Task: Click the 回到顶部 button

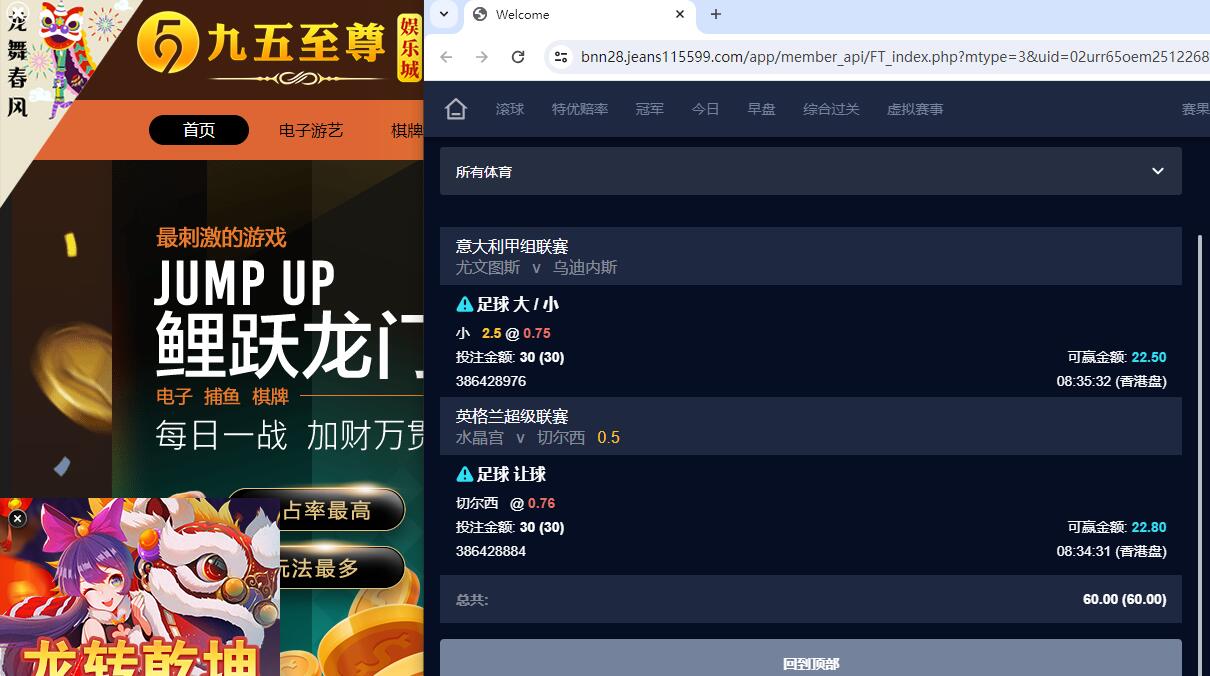Action: click(811, 660)
